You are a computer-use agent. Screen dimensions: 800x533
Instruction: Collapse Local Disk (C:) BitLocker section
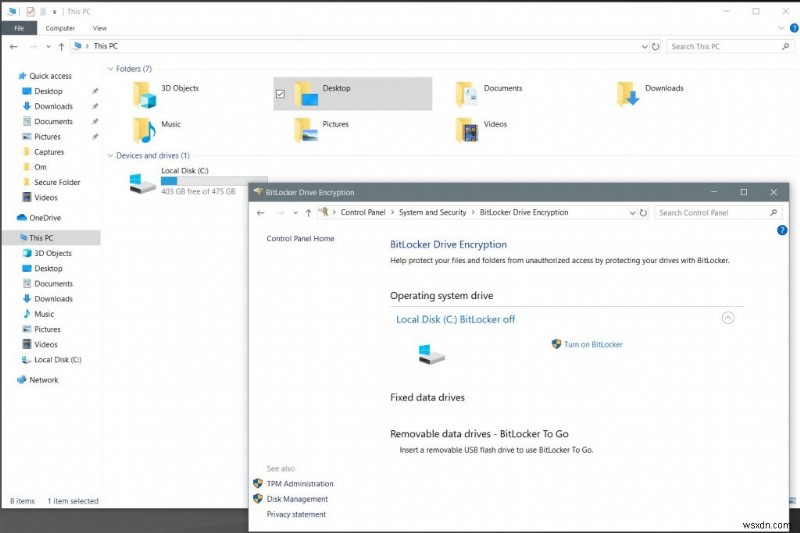coord(728,318)
